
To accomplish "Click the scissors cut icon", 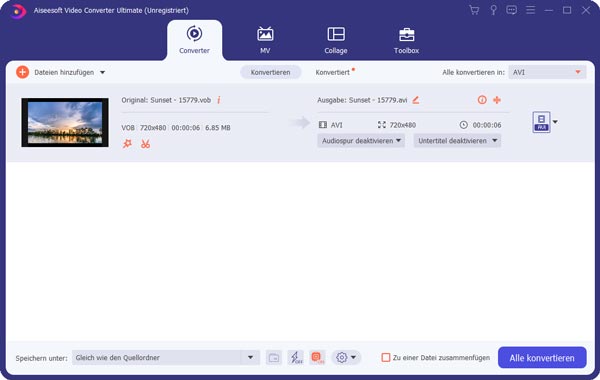I will 145,144.
